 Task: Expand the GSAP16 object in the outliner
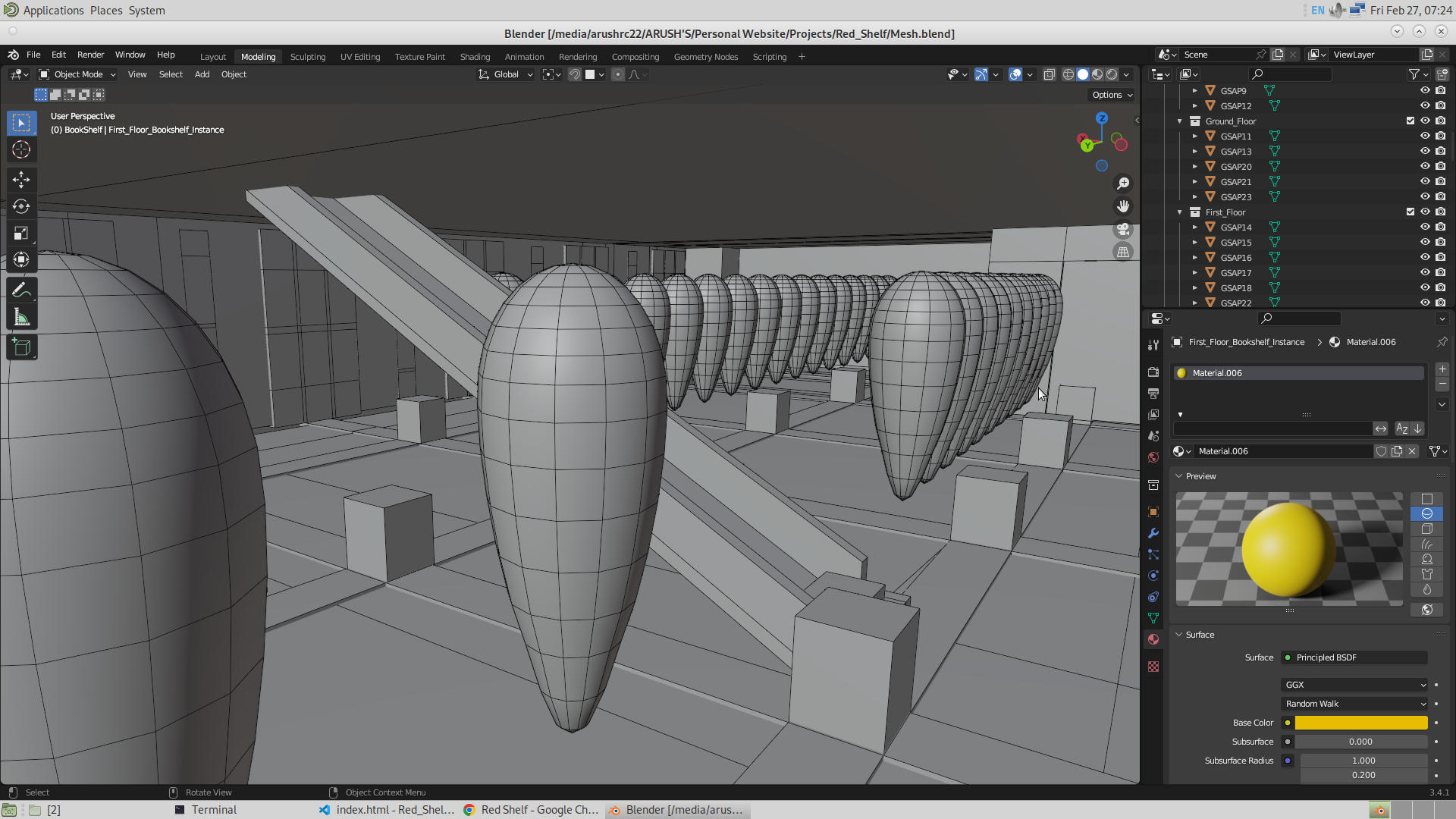click(x=1195, y=257)
